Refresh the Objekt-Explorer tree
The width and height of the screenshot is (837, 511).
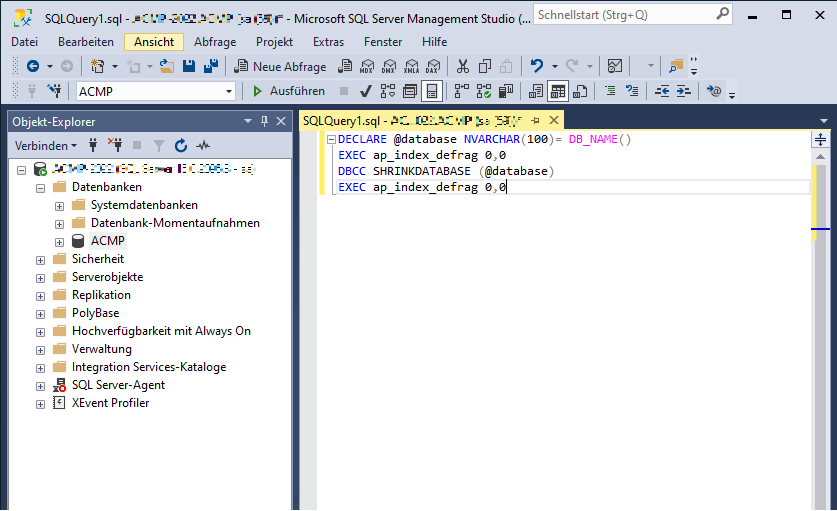click(x=181, y=145)
